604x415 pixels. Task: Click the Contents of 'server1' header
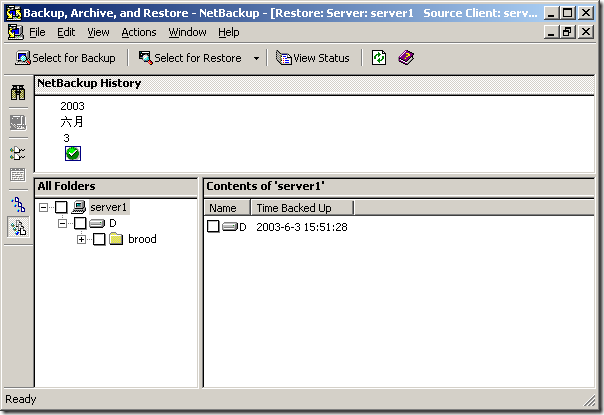399,187
